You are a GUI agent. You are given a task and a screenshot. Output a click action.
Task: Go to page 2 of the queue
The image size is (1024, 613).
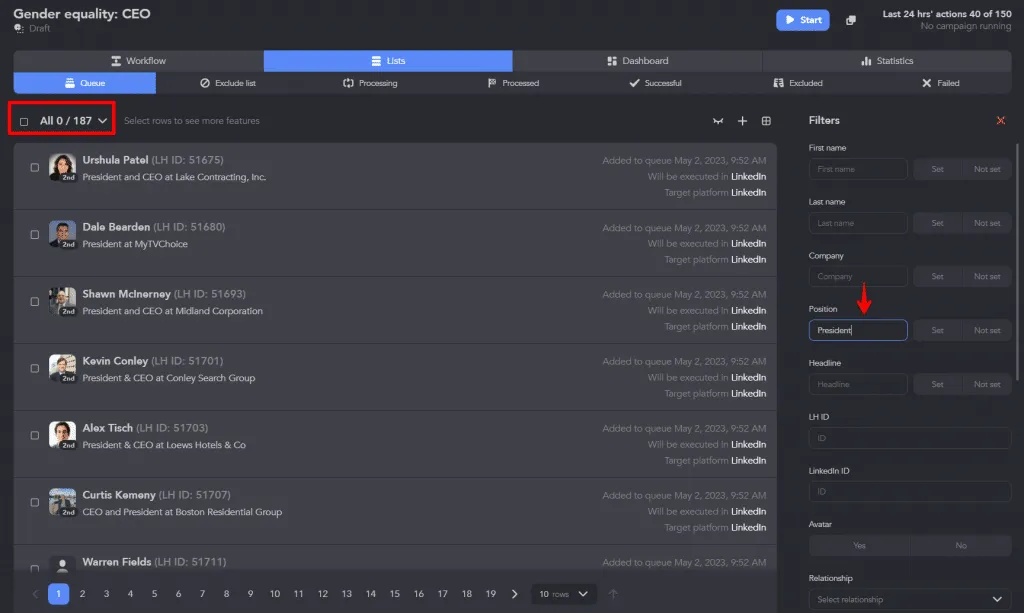pyautogui.click(x=82, y=594)
